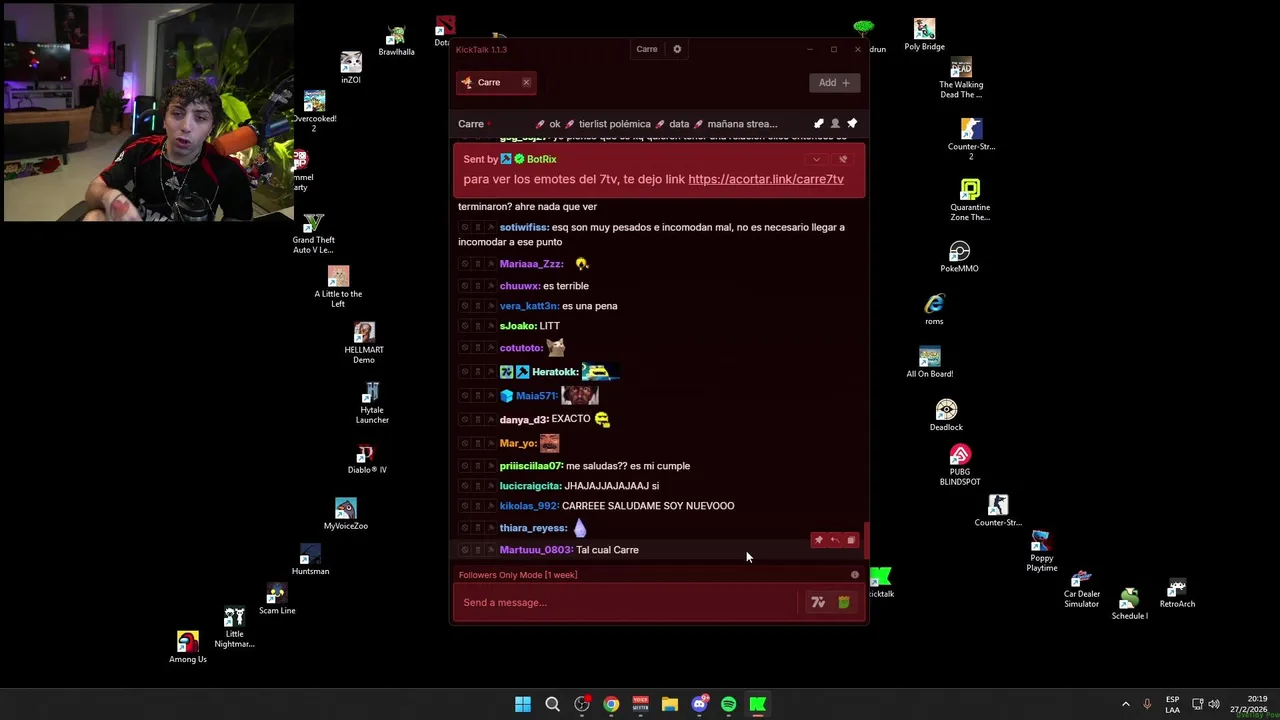This screenshot has width=1280, height=720.
Task: Open the PokeMMO desktop icon
Action: [959, 256]
